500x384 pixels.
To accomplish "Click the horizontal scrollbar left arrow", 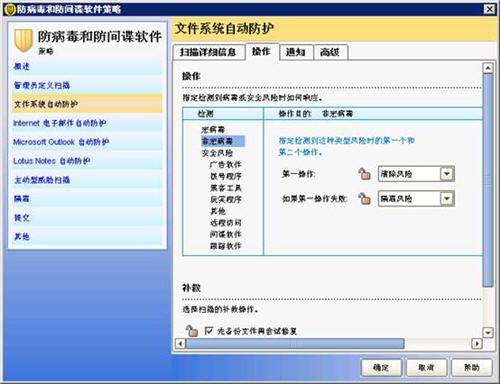I will (180, 343).
